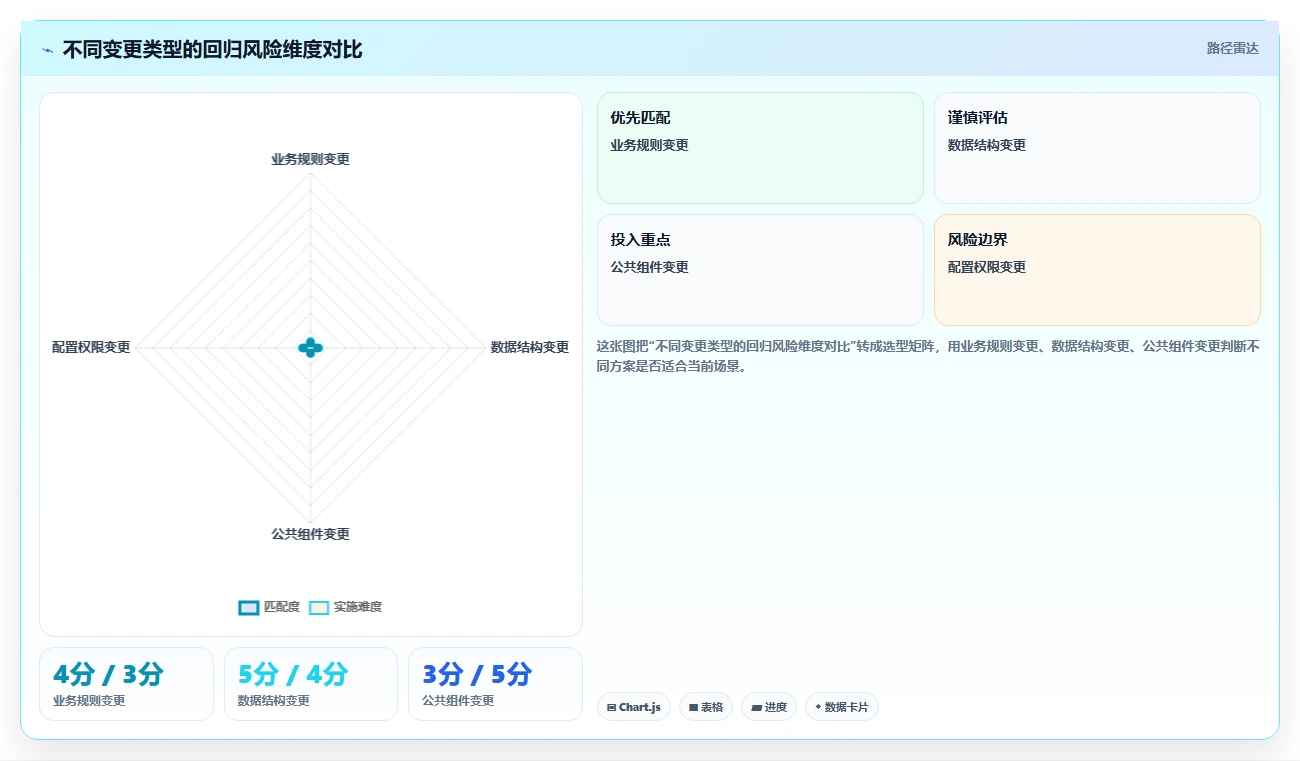Click the 数据结构变更 radar axis label
The height and width of the screenshot is (761, 1300).
[530, 347]
